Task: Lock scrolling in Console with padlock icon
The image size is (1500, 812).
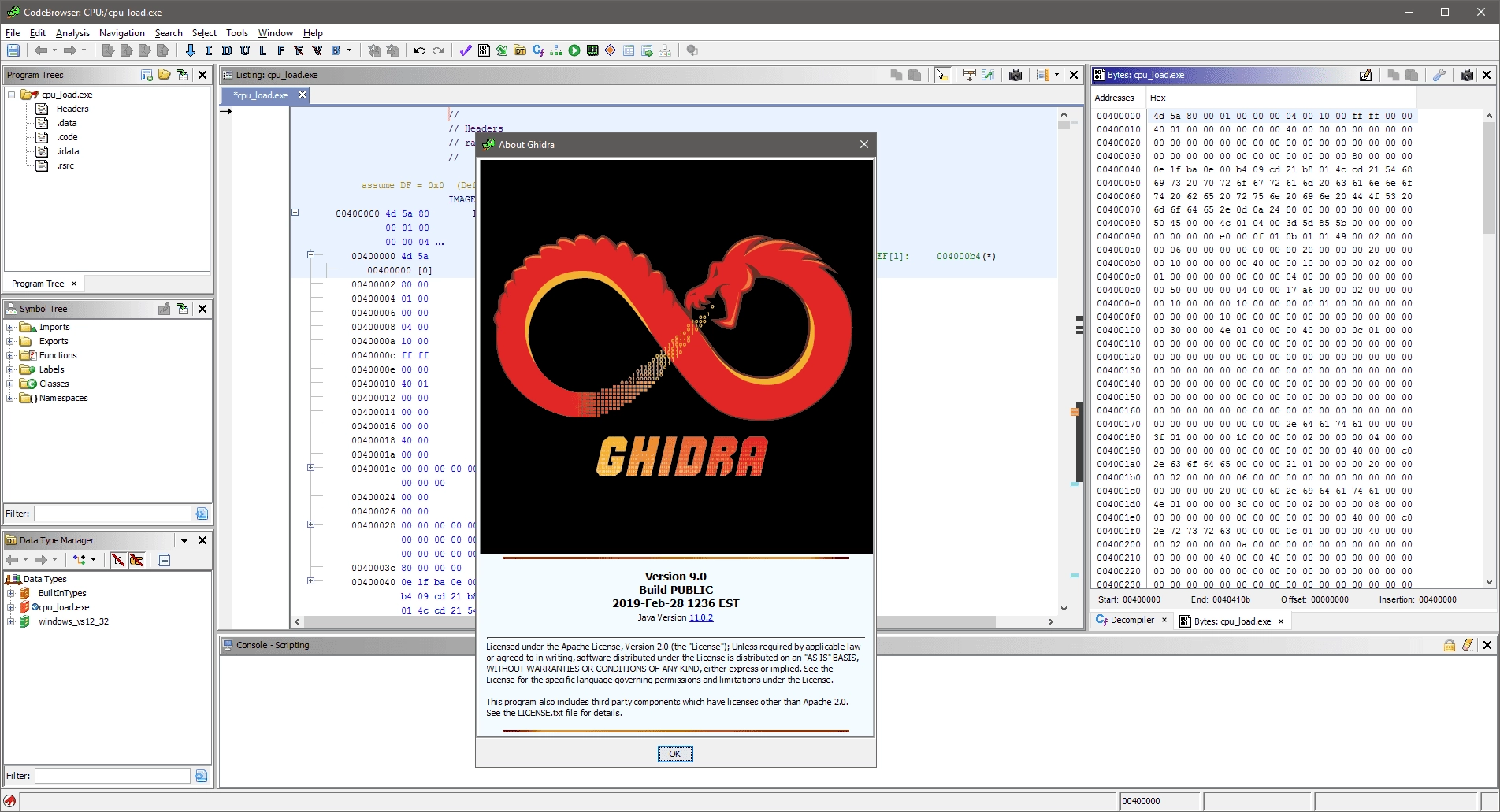Action: coord(1450,645)
